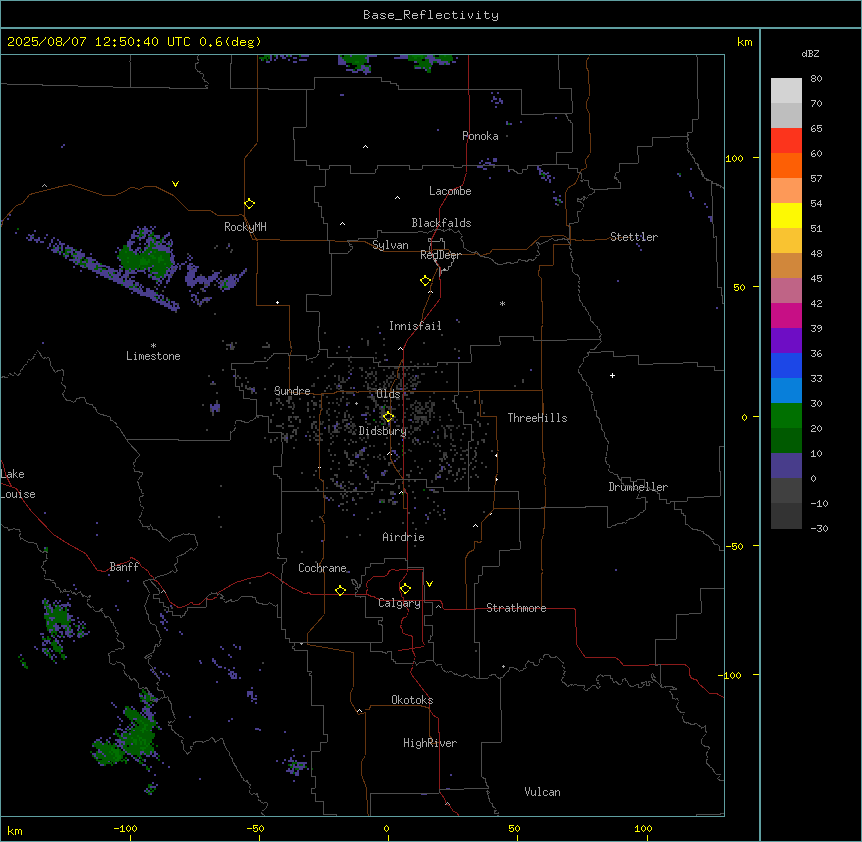Click the Cochrane city label
The width and height of the screenshot is (862, 842).
pos(322,568)
